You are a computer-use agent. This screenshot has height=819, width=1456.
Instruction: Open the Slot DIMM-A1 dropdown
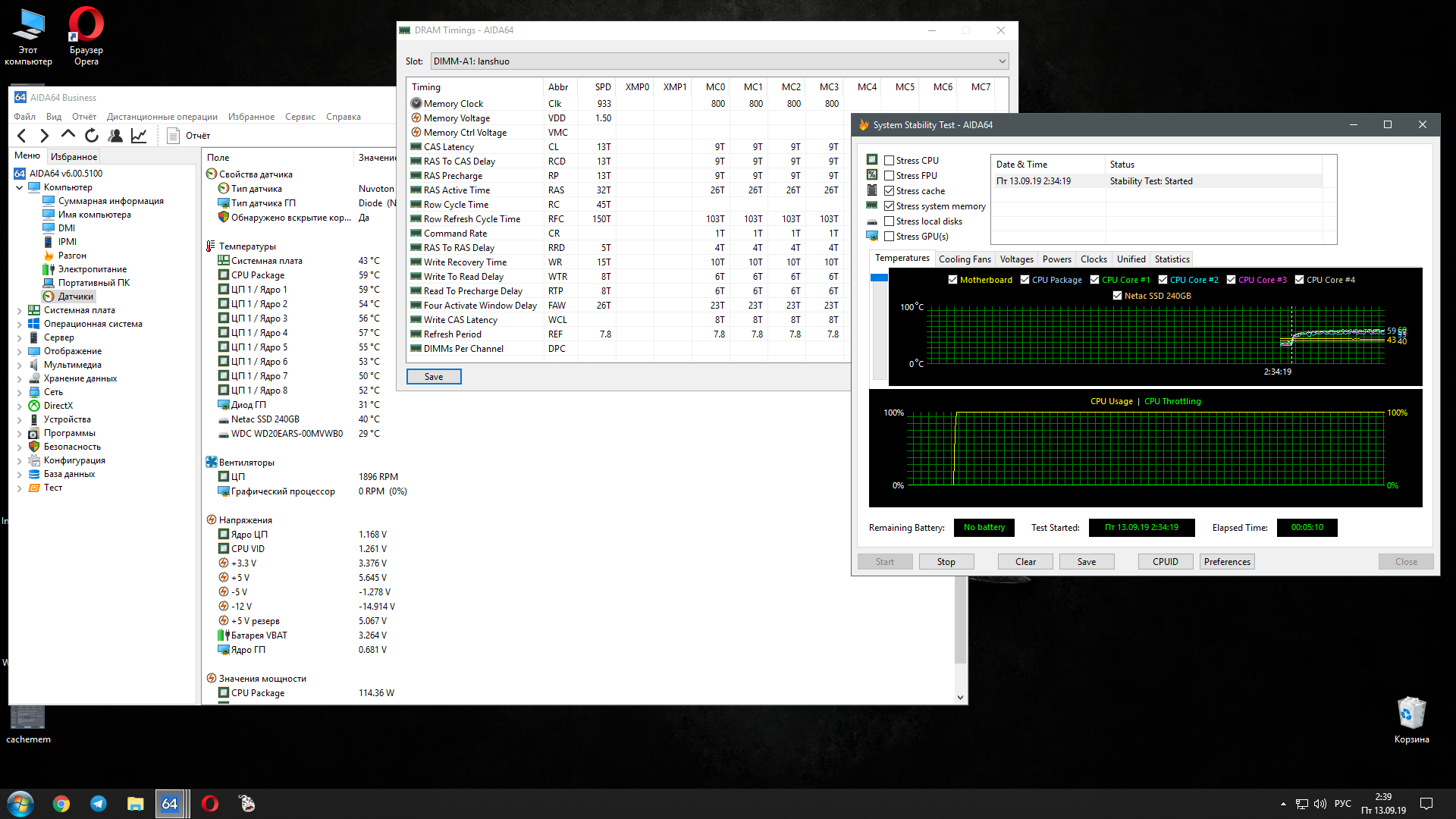pos(1002,61)
